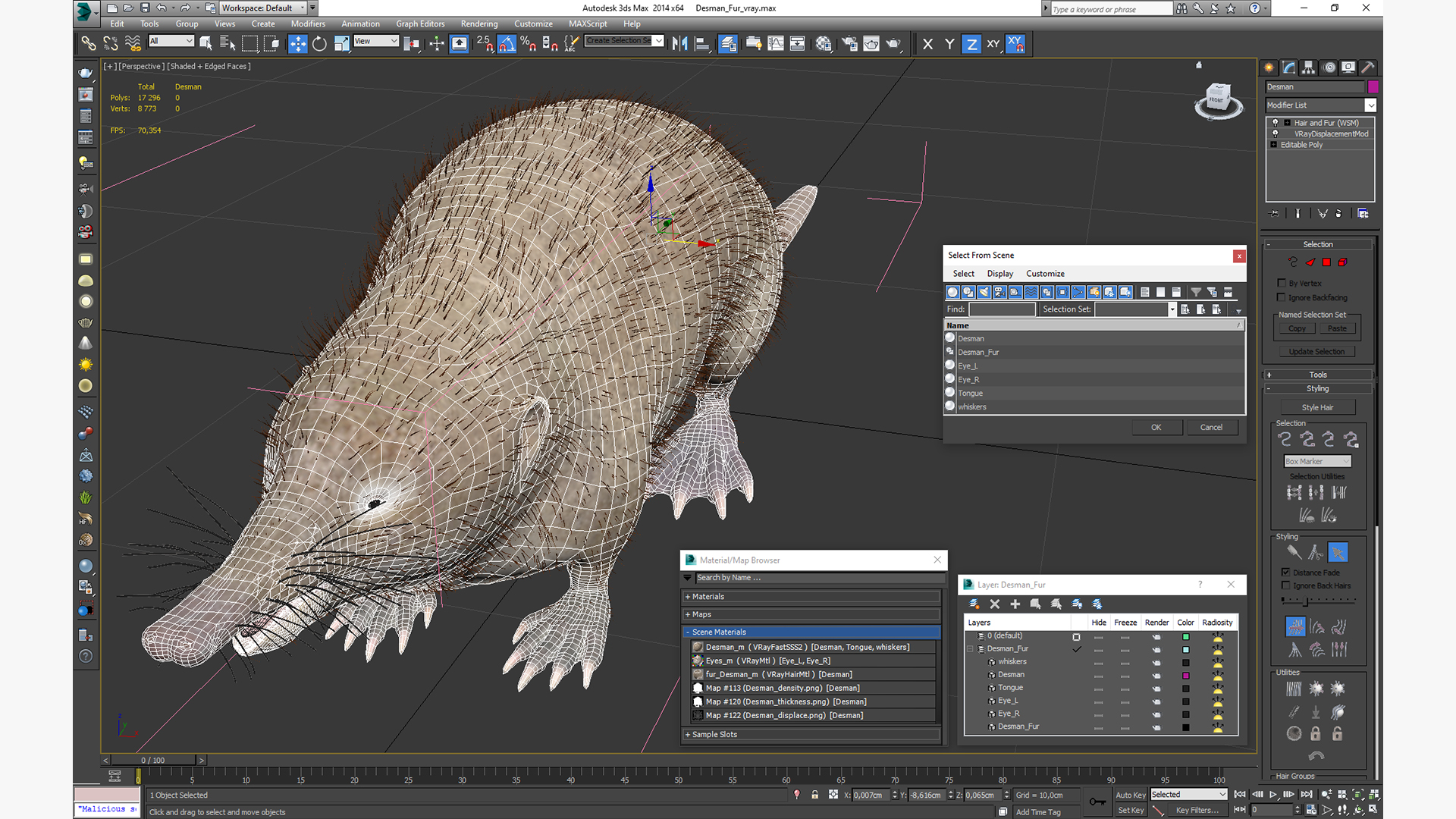Open the Utilities command panel tab

[1368, 67]
